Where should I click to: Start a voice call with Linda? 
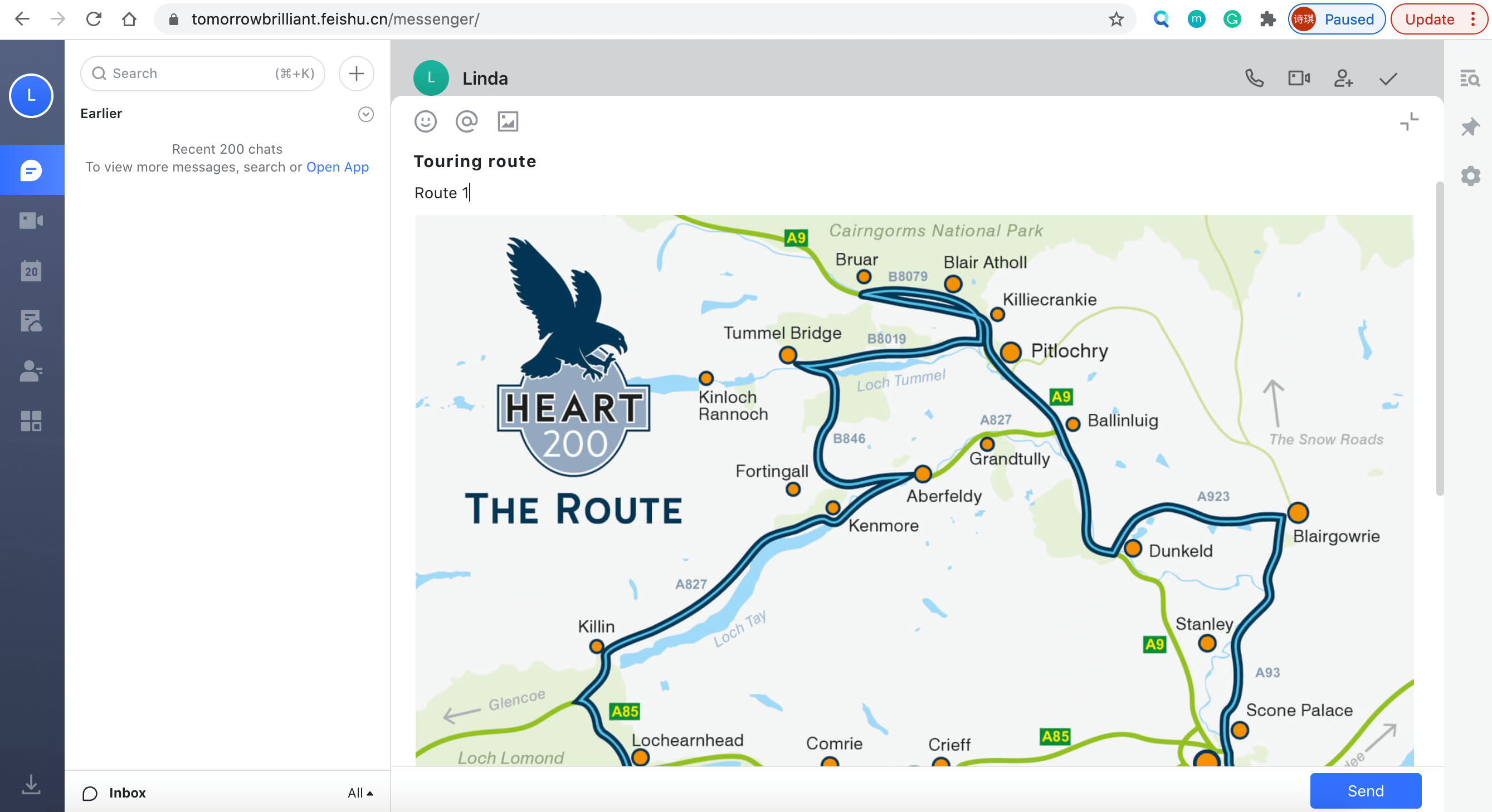tap(1254, 78)
